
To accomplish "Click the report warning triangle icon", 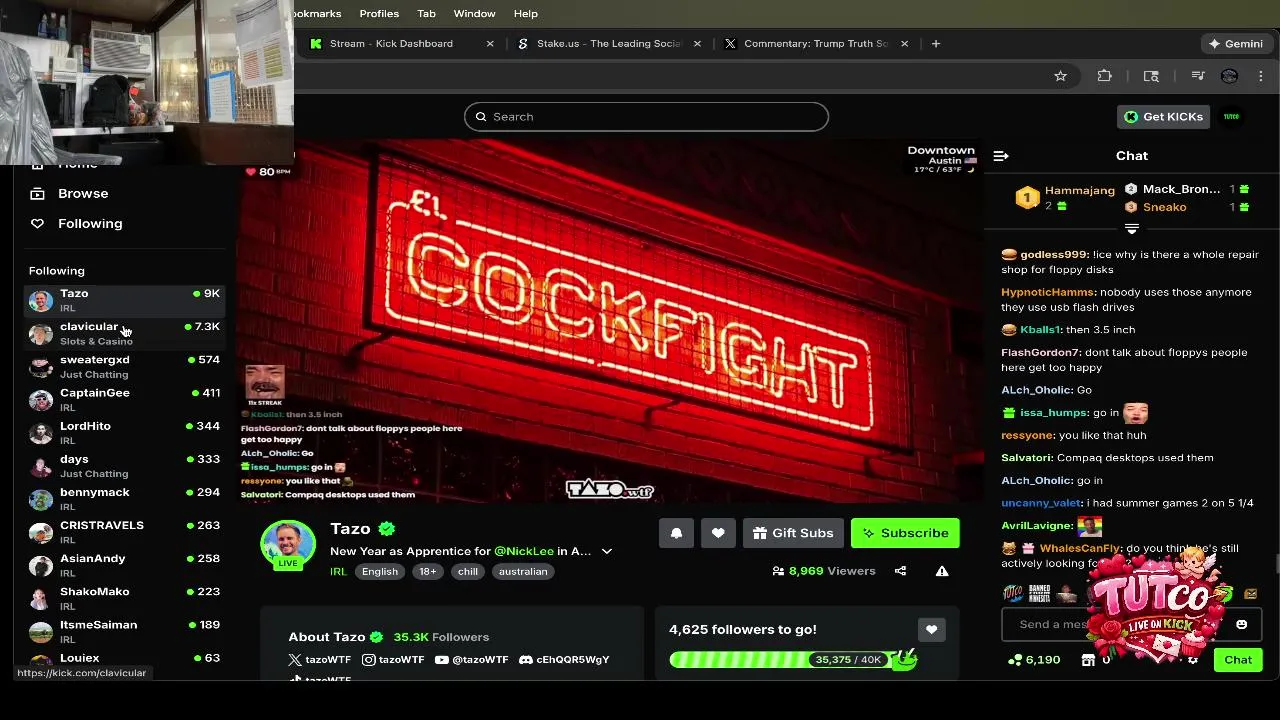I will [x=942, y=571].
